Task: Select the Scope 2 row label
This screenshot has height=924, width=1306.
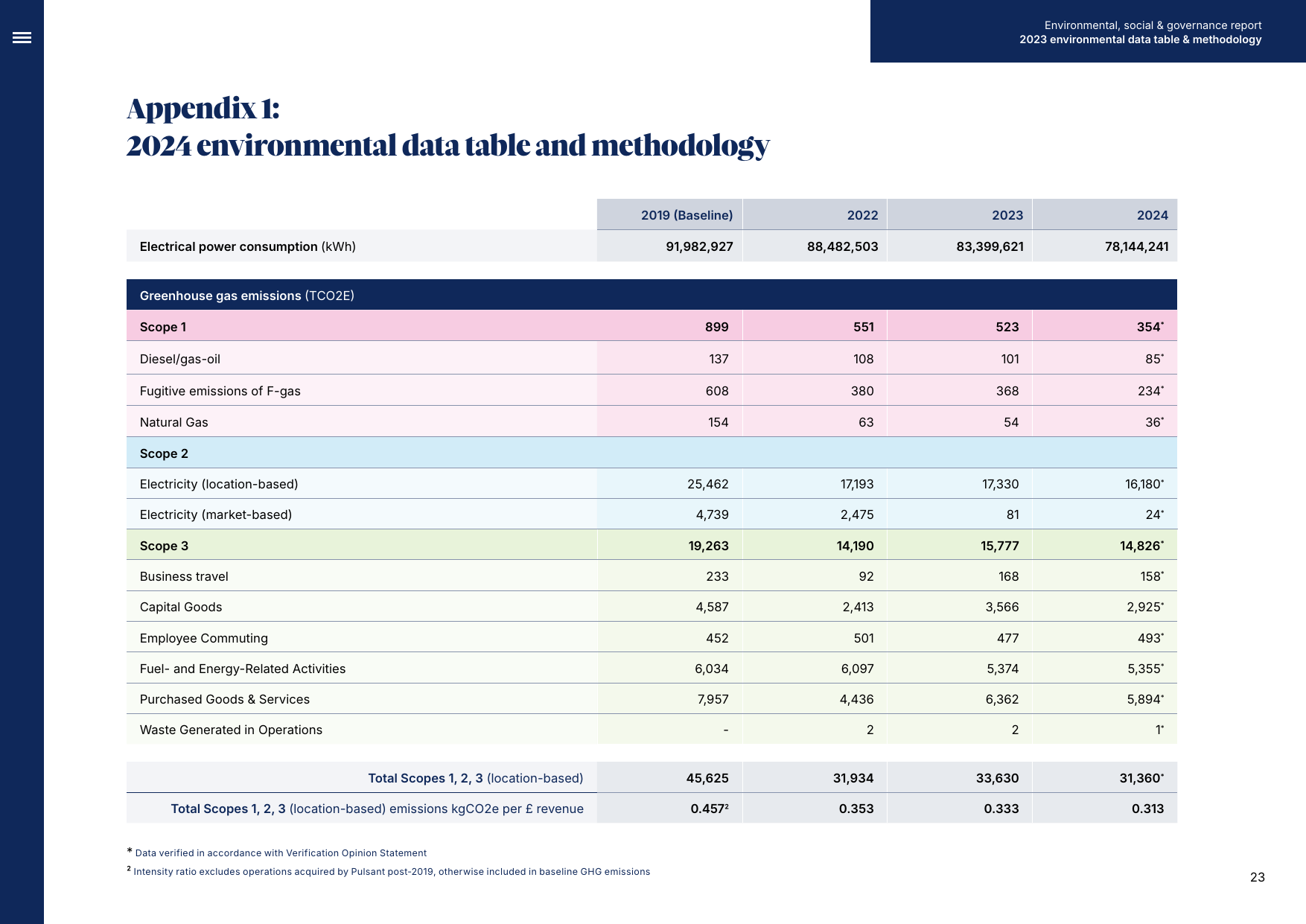Action: (x=164, y=453)
